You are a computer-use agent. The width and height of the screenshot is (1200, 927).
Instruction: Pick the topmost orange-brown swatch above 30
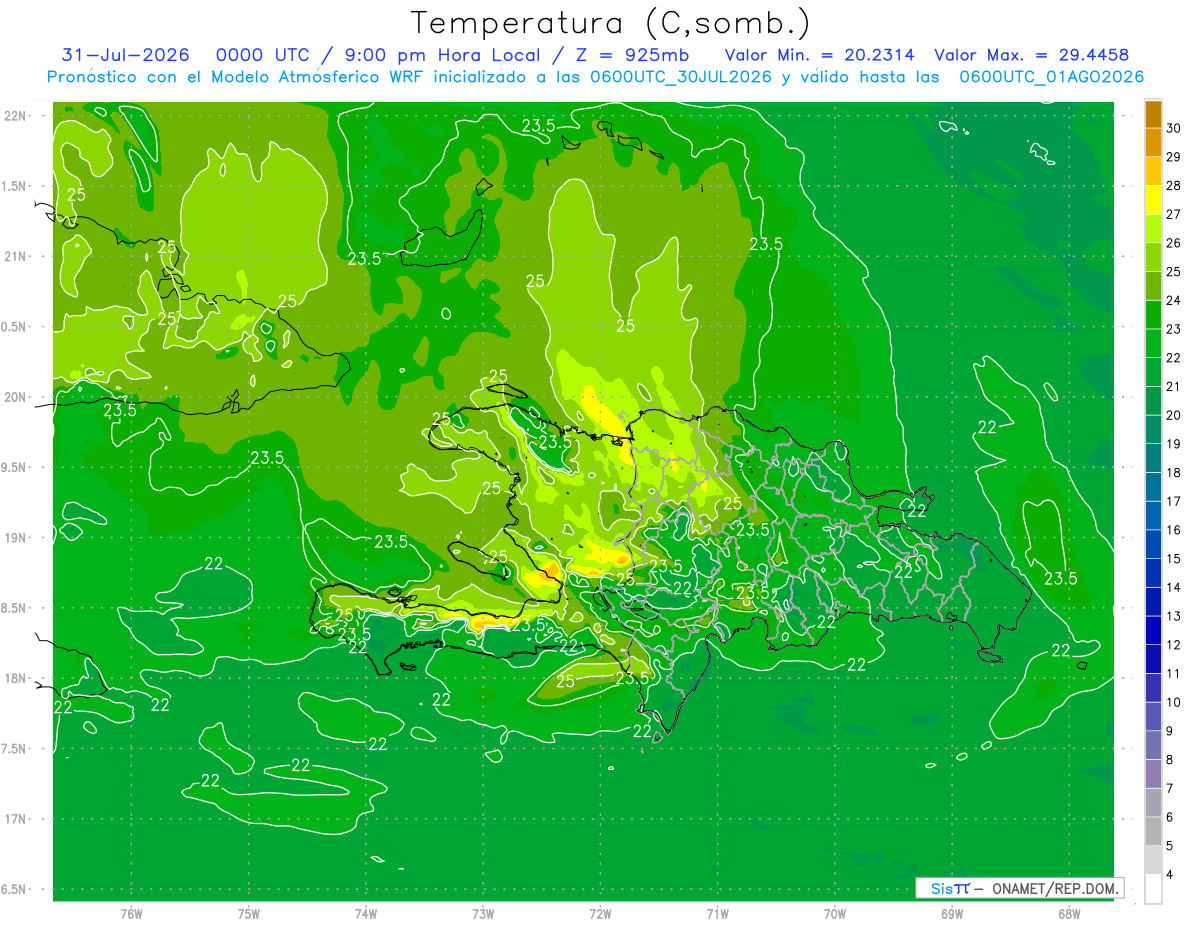click(x=1154, y=114)
